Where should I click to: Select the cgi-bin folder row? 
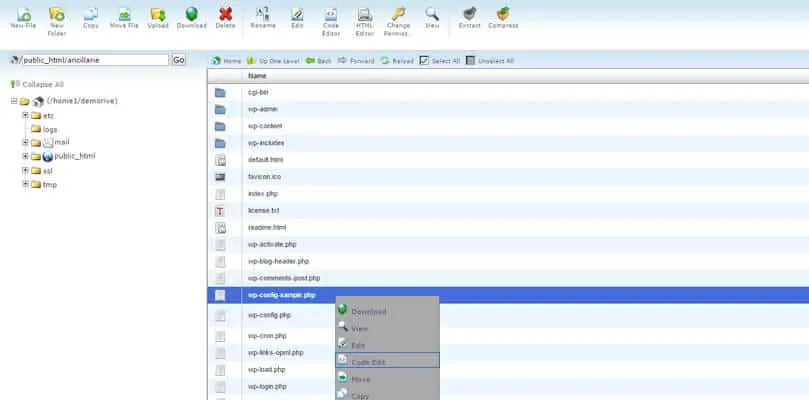tap(508, 92)
